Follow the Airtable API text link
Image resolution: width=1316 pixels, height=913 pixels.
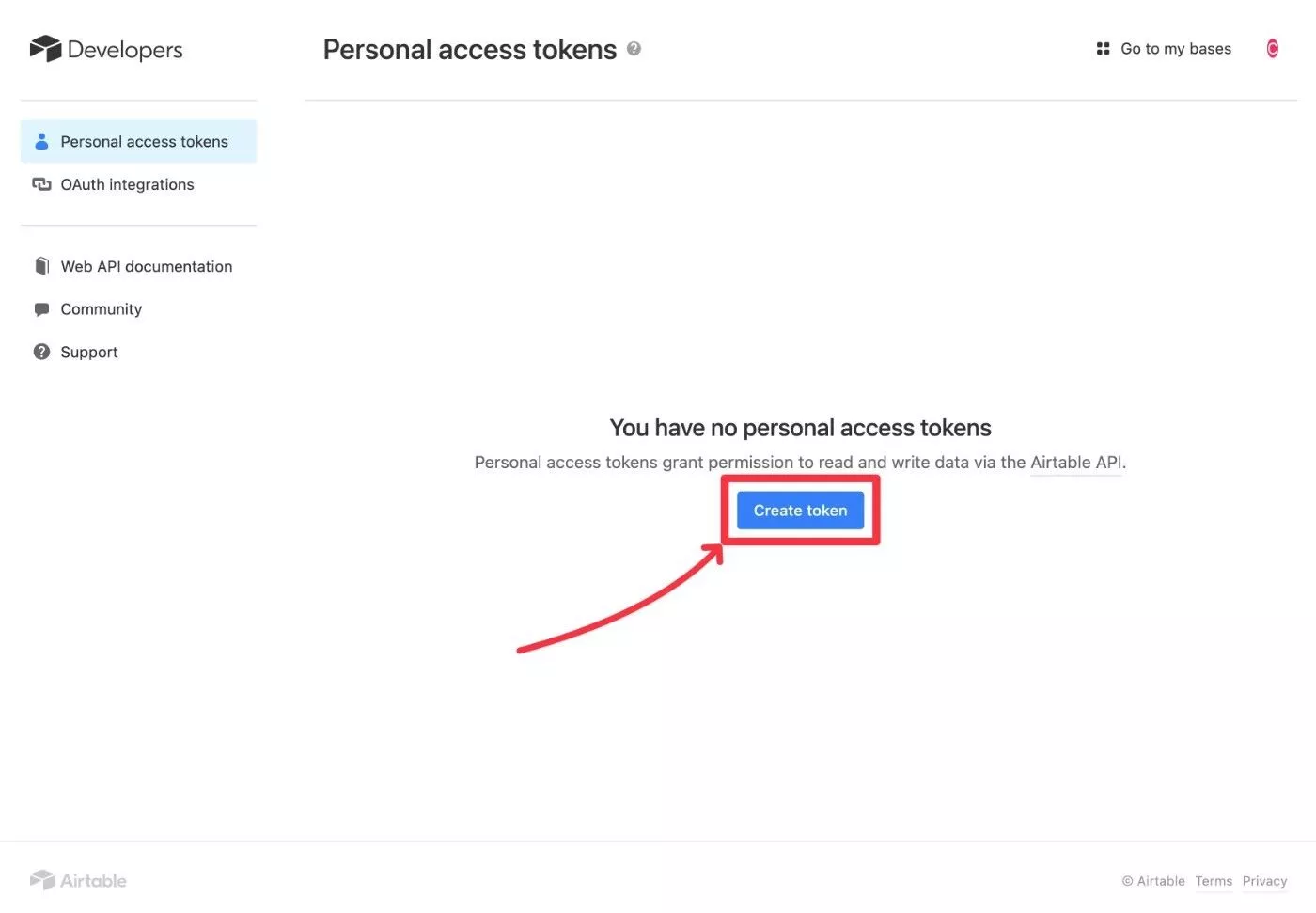pos(1075,463)
